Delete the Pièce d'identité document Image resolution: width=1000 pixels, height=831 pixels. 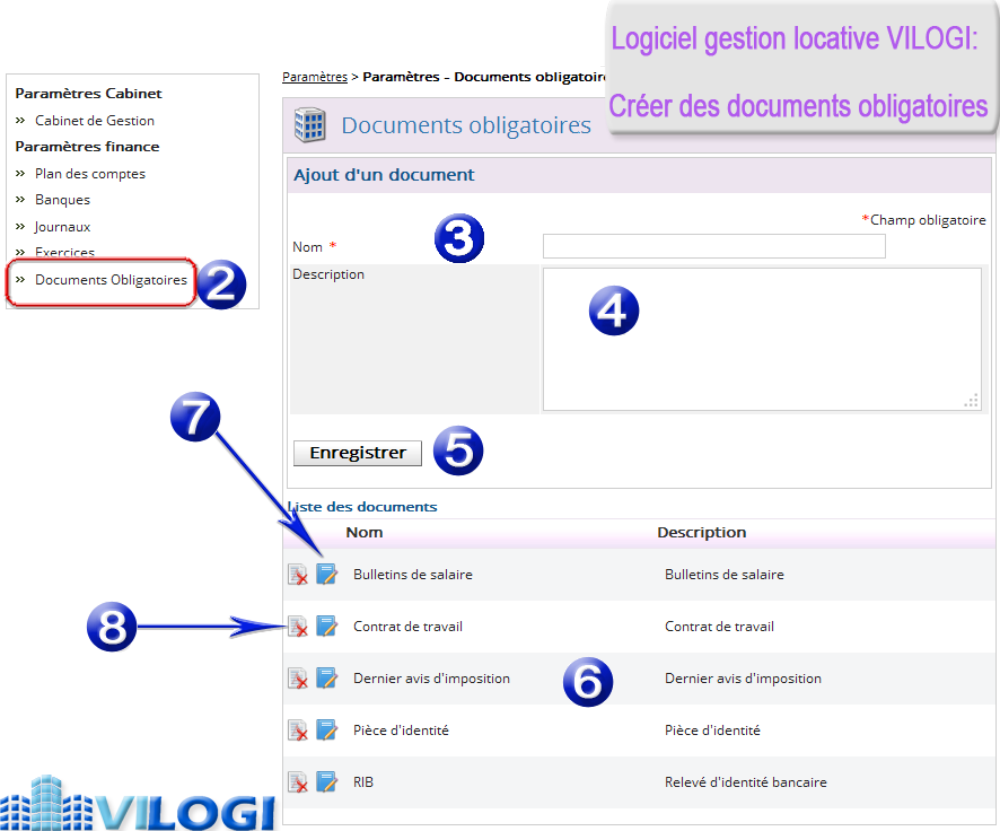point(298,730)
